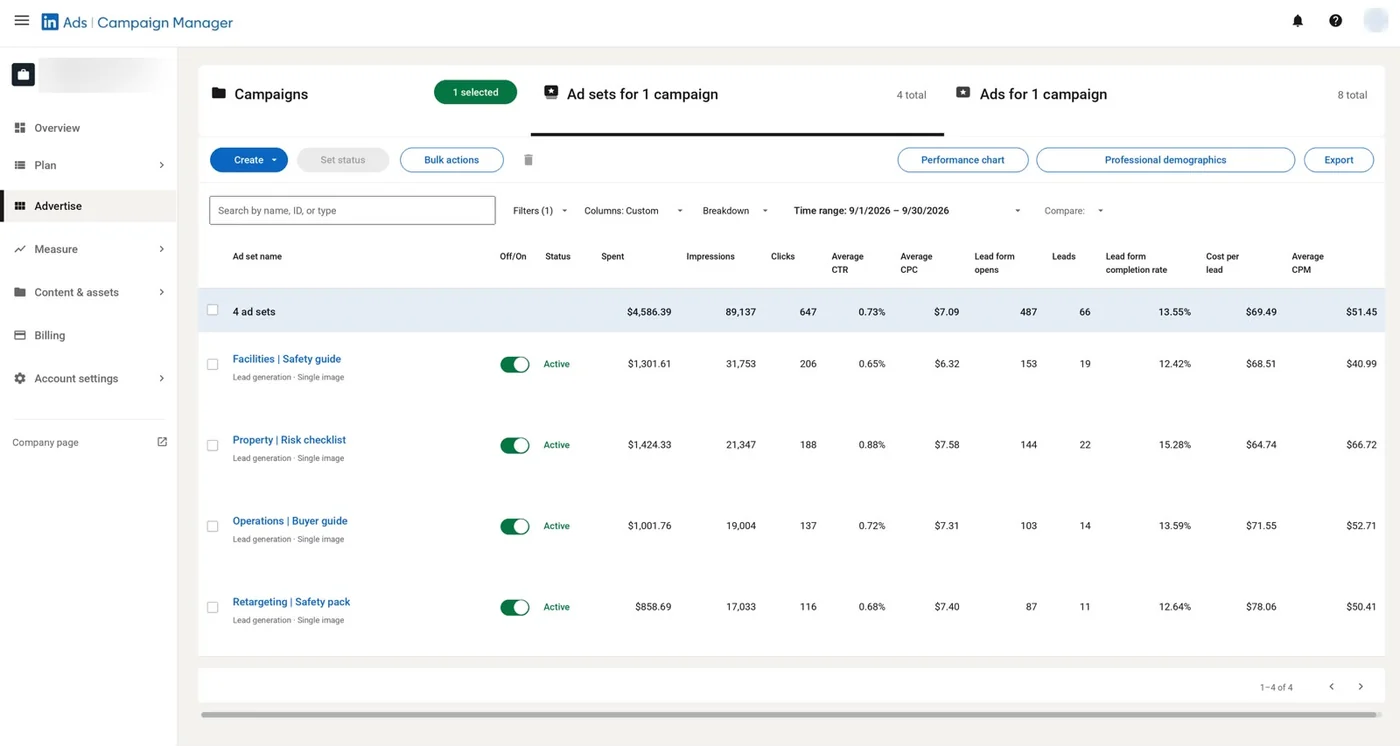Image resolution: width=1400 pixels, height=746 pixels.
Task: Click the Billing card icon
Action: pyautogui.click(x=20, y=335)
